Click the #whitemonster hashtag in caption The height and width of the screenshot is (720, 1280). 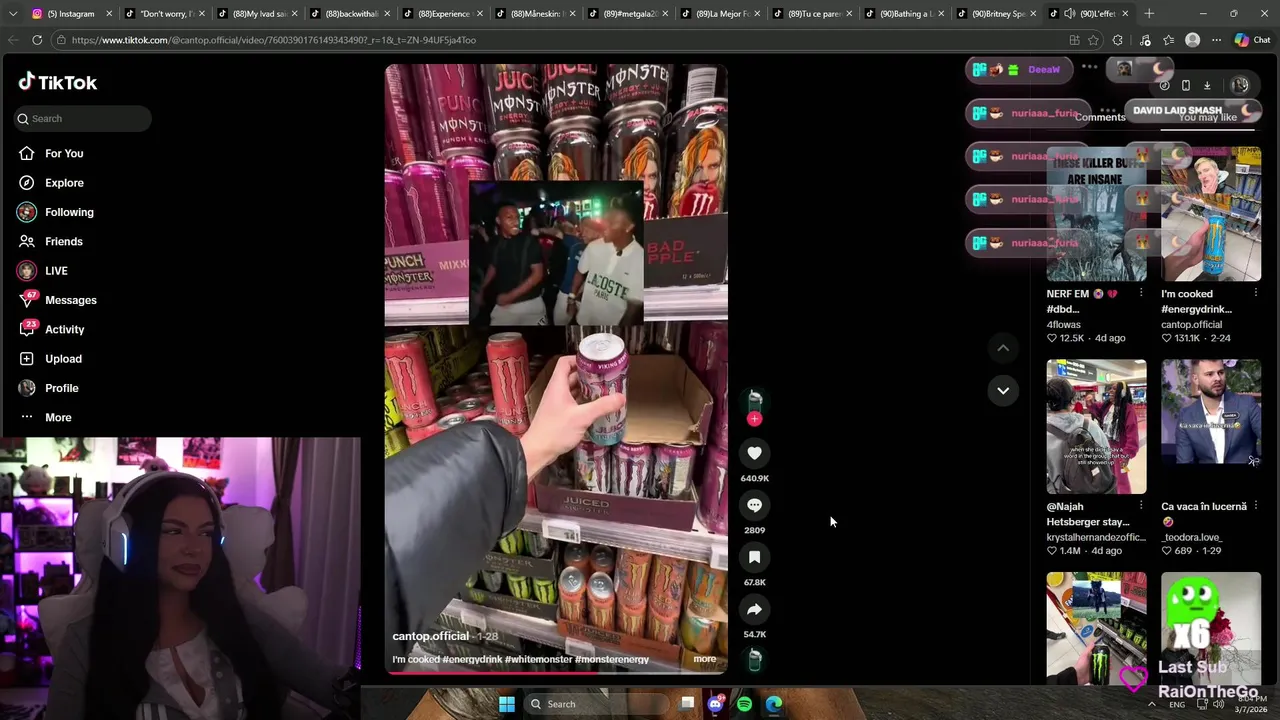click(538, 659)
